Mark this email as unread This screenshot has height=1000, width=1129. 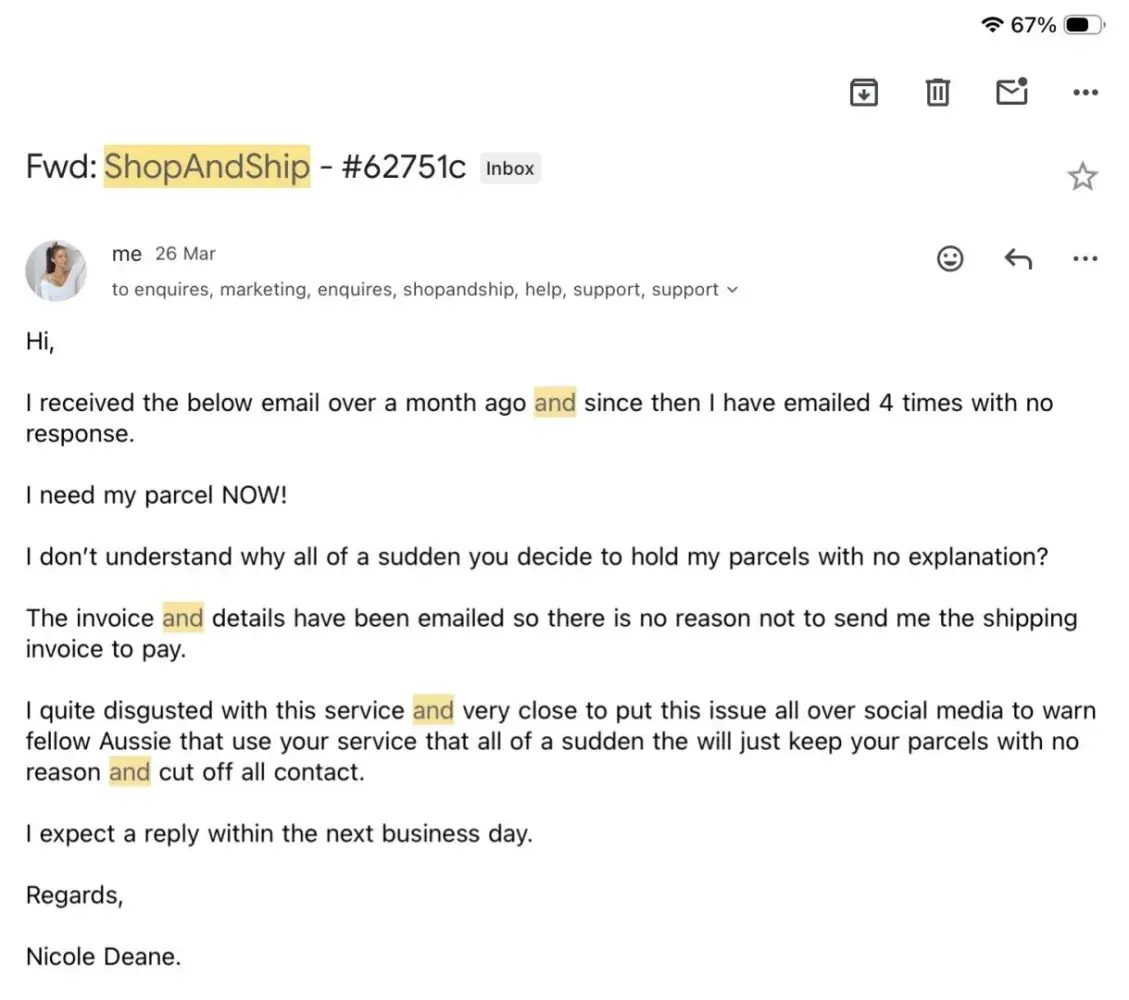pos(1012,92)
